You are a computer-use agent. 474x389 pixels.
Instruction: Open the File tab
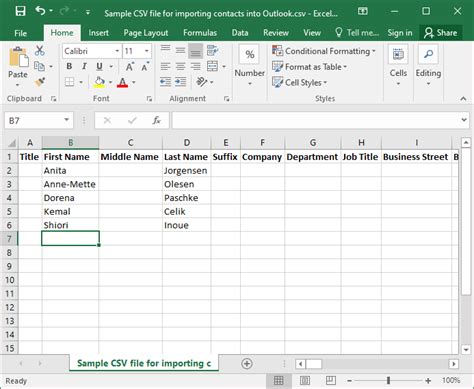[21, 33]
